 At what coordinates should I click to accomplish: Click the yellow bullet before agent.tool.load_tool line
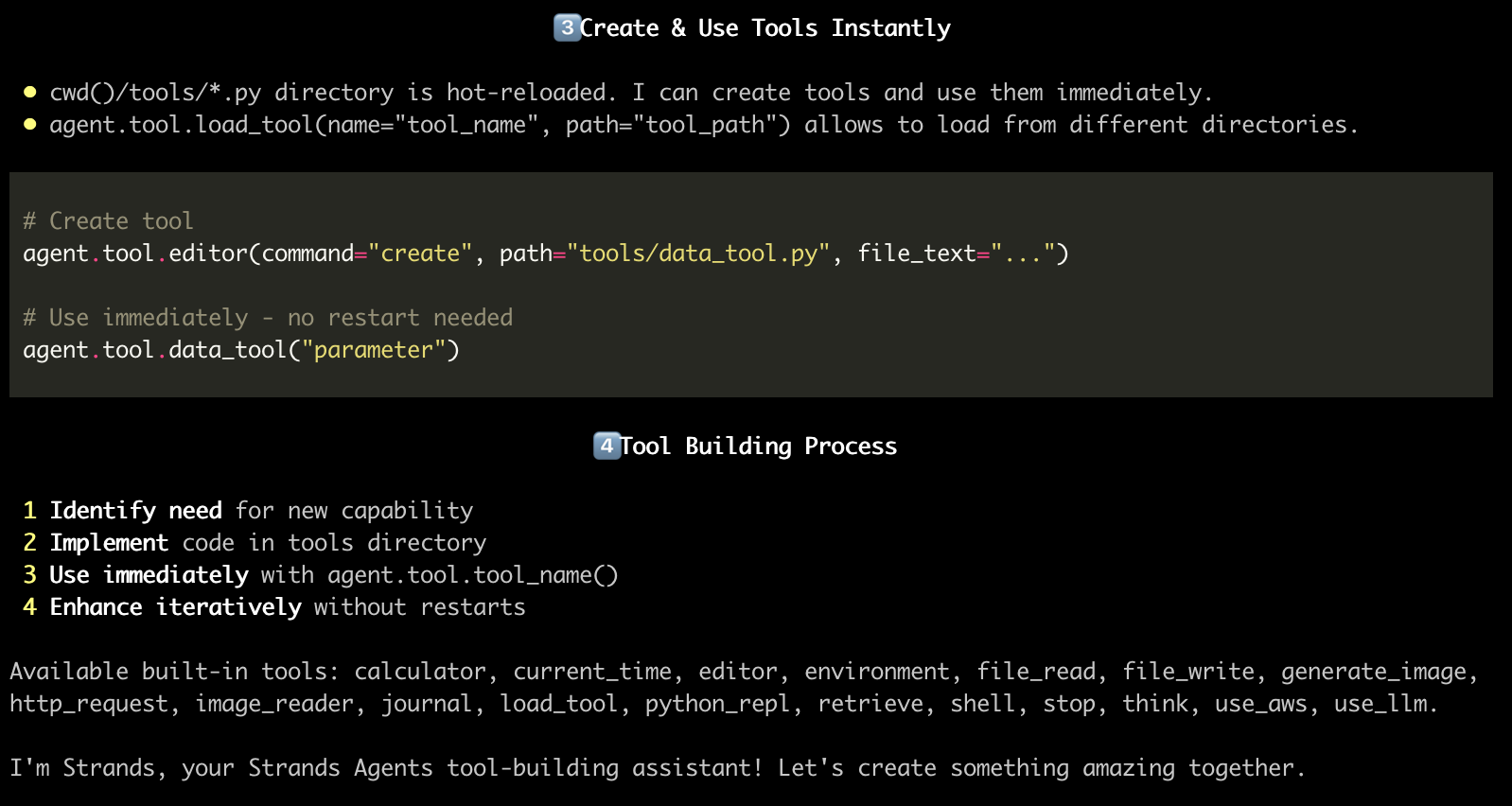(x=29, y=124)
